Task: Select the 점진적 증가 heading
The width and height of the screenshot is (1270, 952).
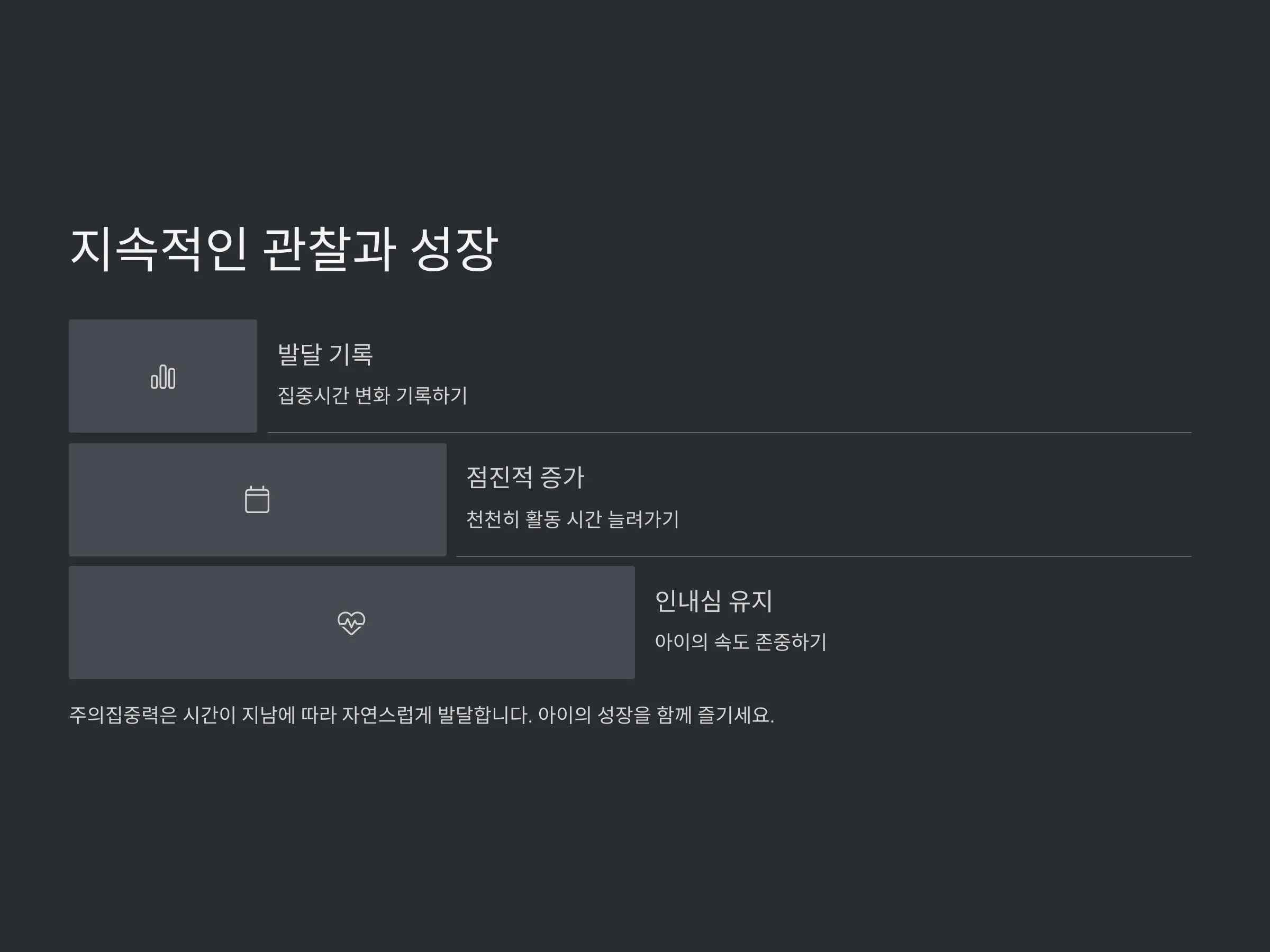Action: pos(525,478)
